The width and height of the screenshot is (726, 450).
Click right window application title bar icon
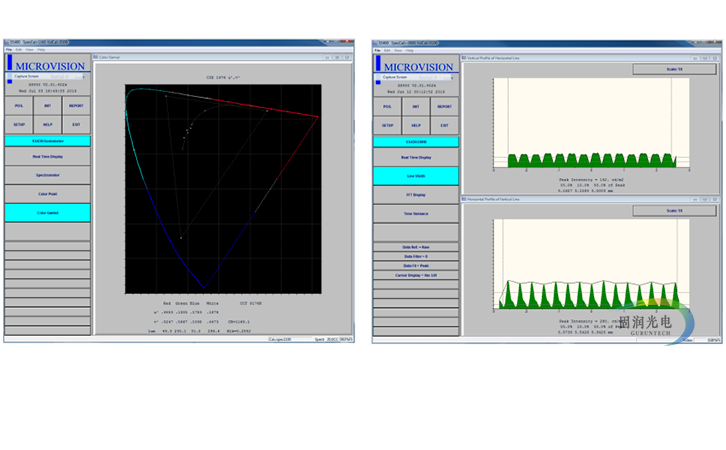[376, 44]
